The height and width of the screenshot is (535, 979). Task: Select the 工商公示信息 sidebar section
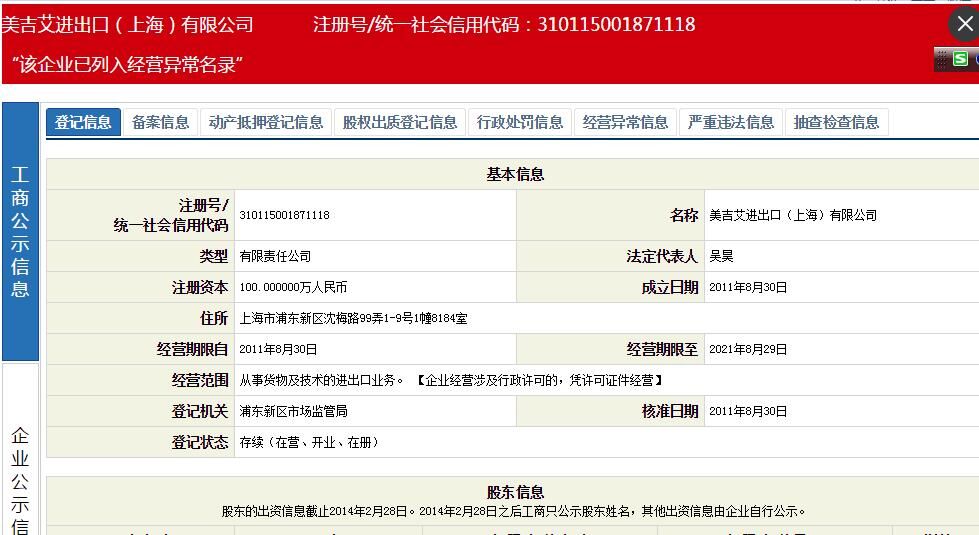20,232
